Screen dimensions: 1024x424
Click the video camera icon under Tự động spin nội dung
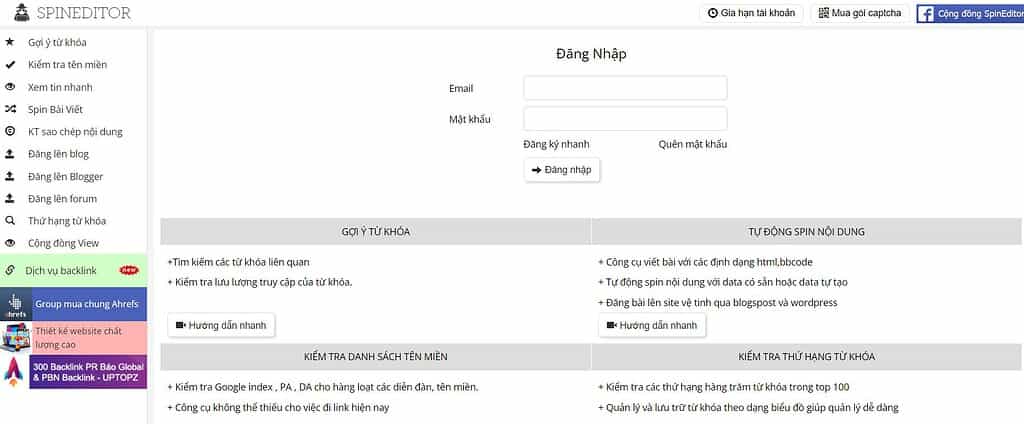[612, 325]
